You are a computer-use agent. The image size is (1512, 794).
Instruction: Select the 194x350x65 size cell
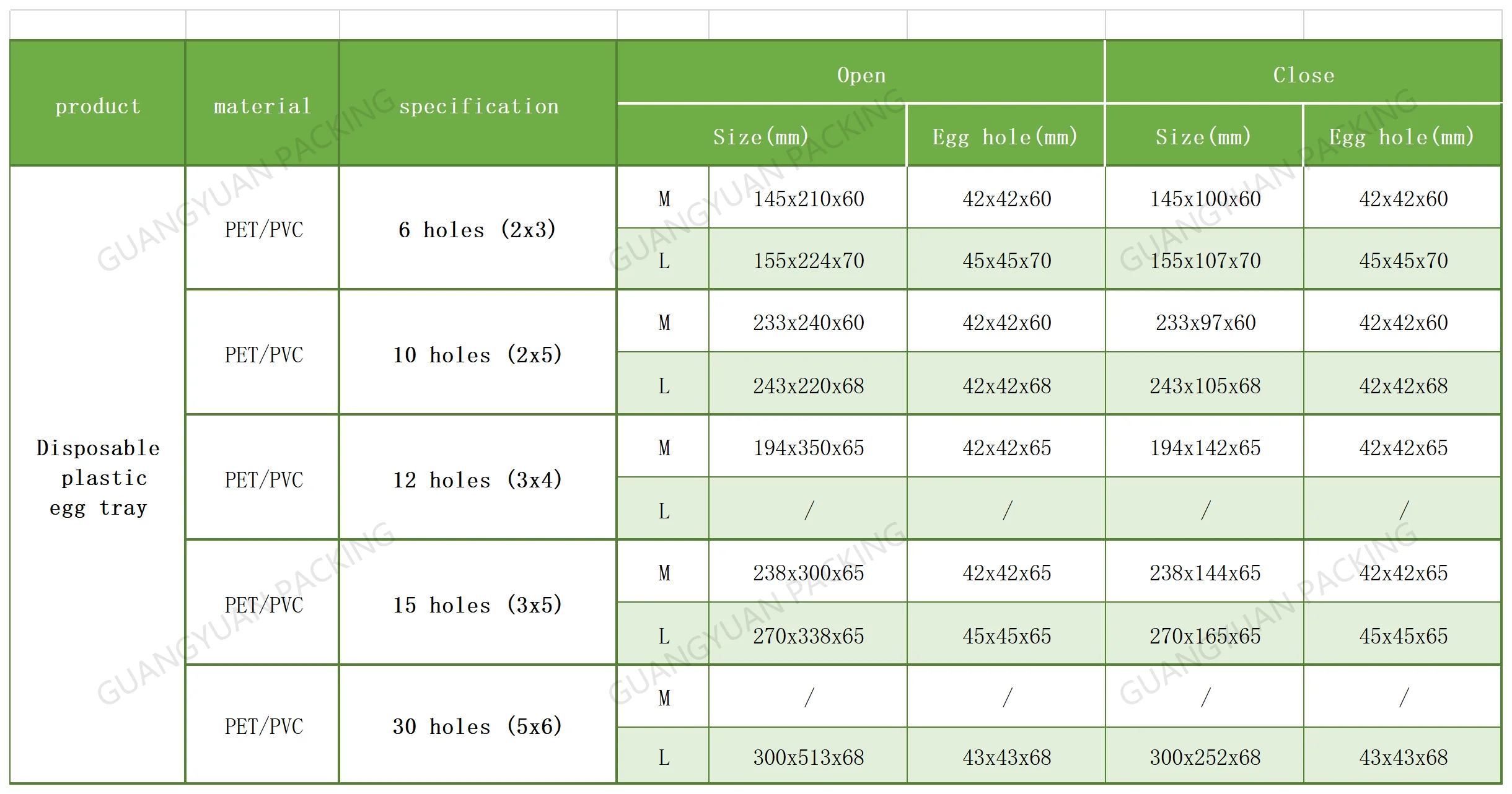pyautogui.click(x=808, y=448)
